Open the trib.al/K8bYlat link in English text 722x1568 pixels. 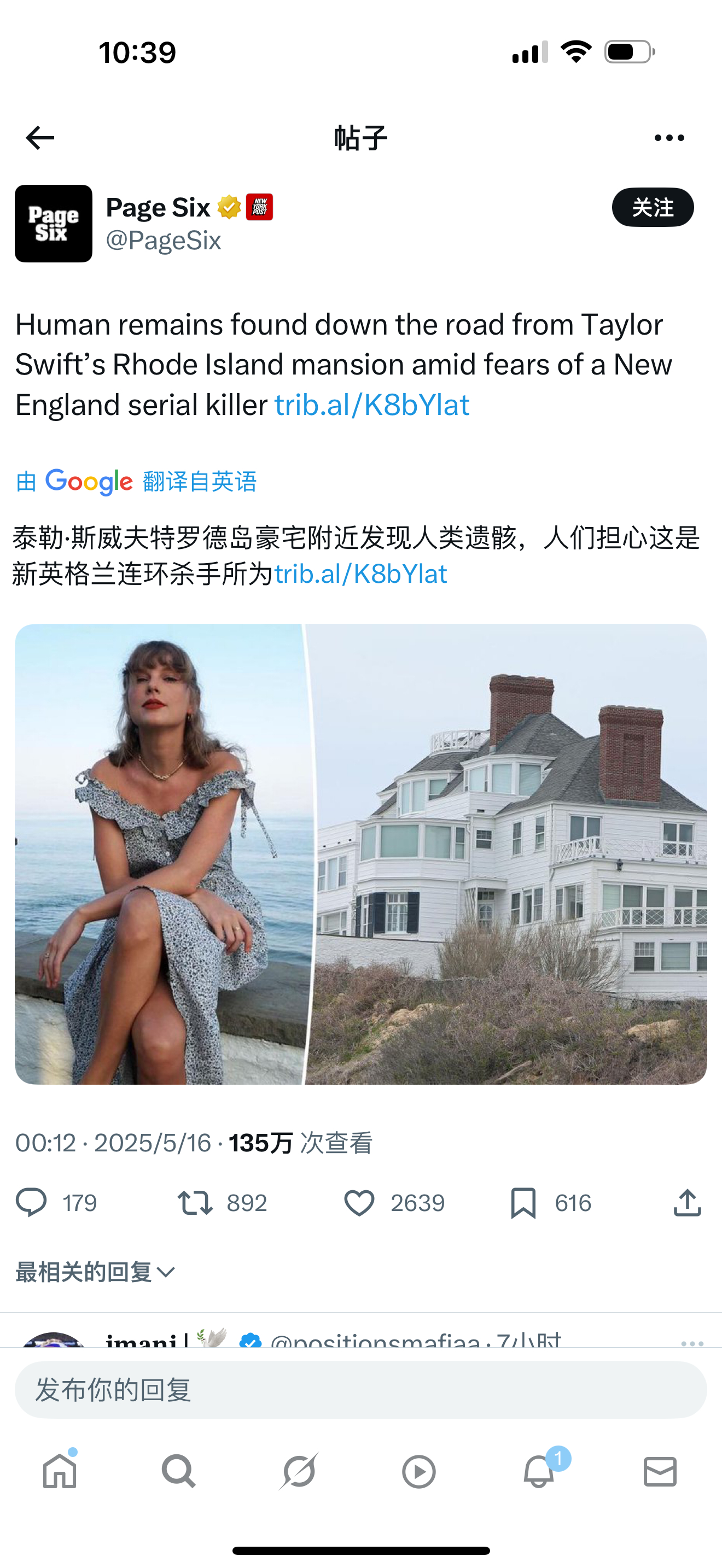point(372,405)
